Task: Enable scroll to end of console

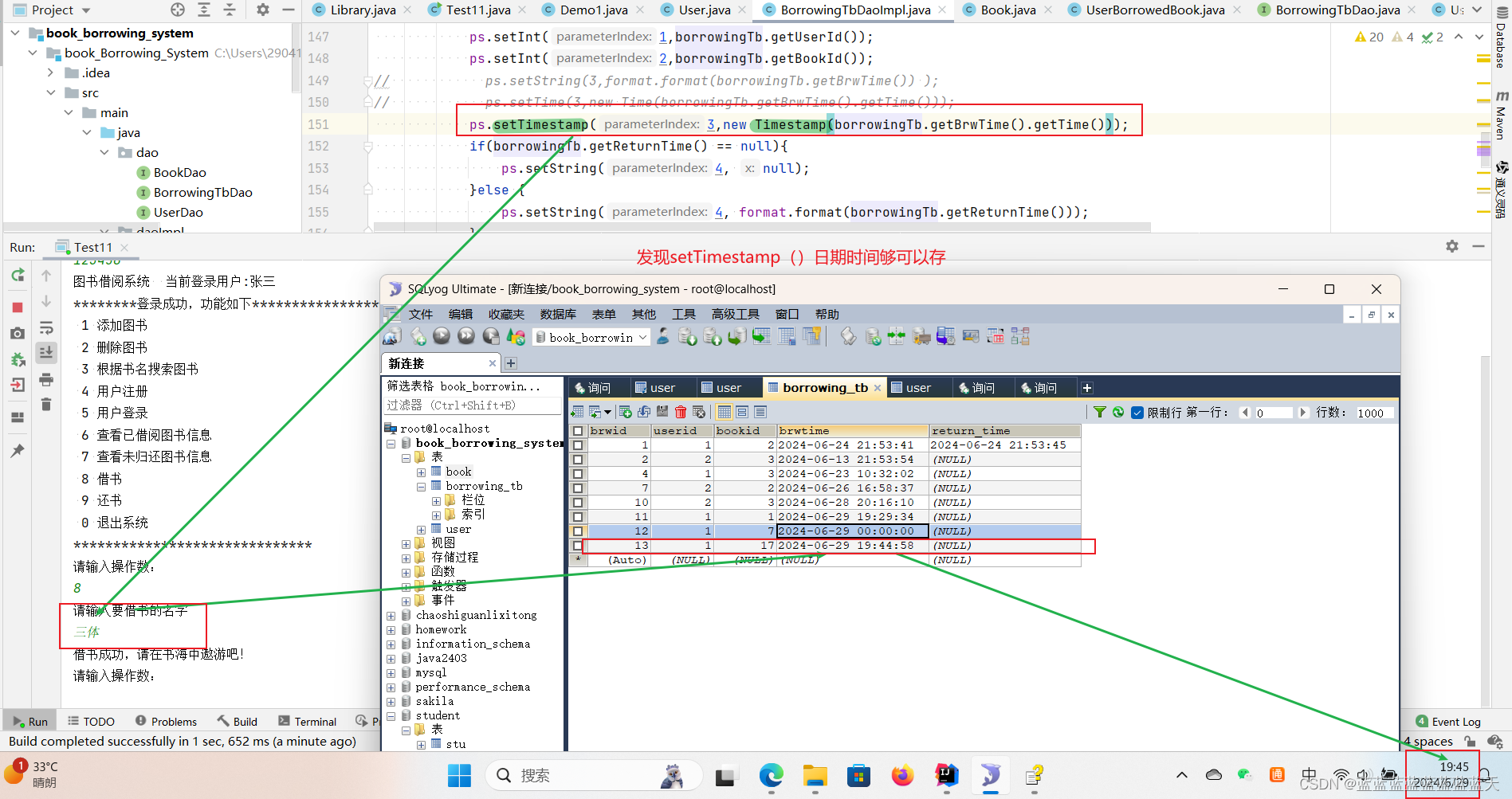Action: (x=46, y=352)
